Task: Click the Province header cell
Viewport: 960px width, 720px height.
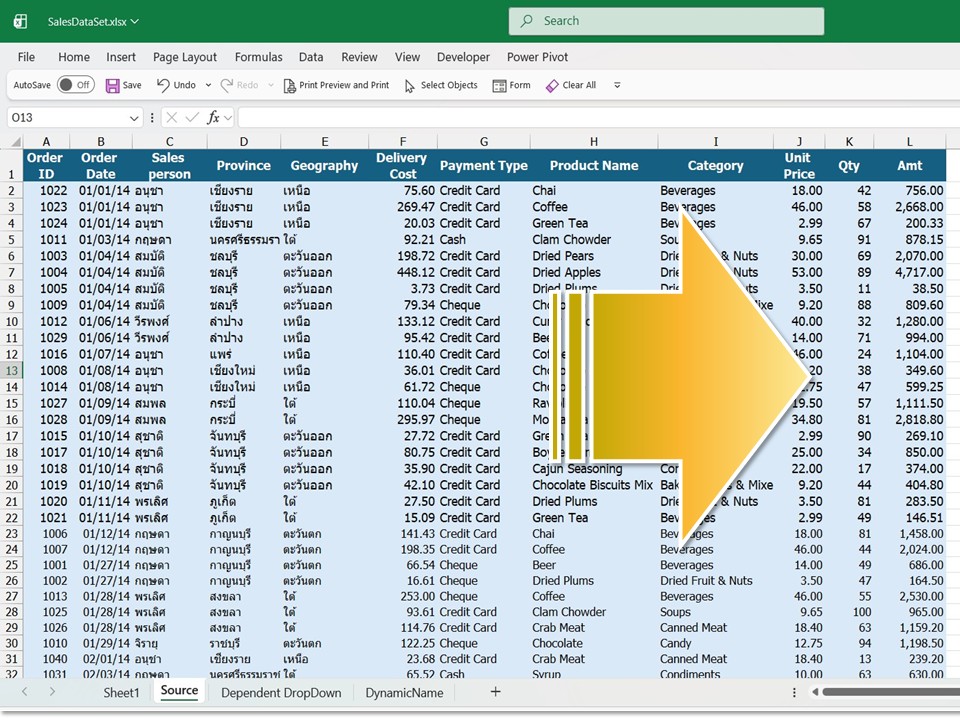Action: 243,165
